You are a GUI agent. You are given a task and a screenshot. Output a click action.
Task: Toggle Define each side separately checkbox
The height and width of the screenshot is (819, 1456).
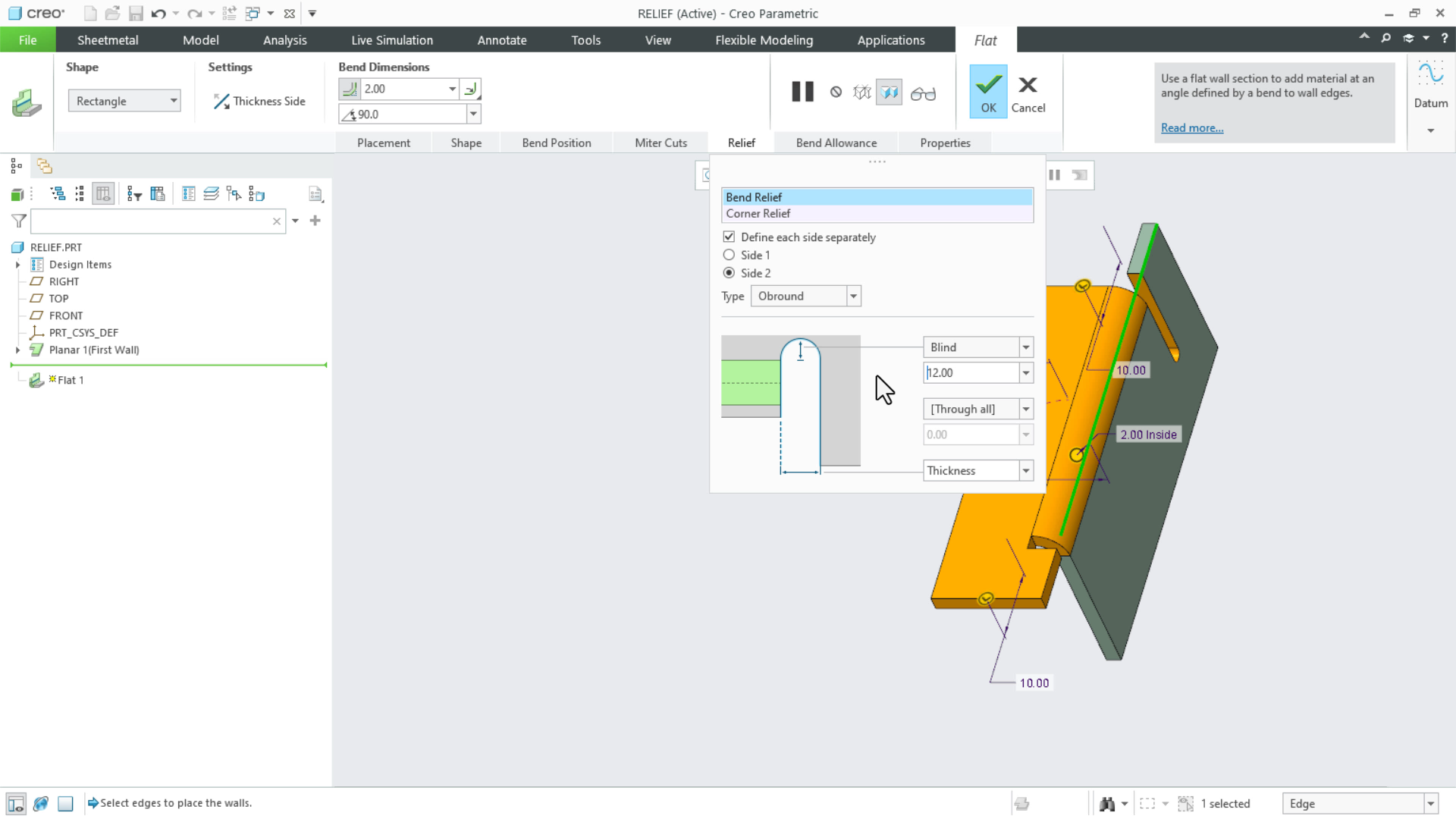coord(729,237)
